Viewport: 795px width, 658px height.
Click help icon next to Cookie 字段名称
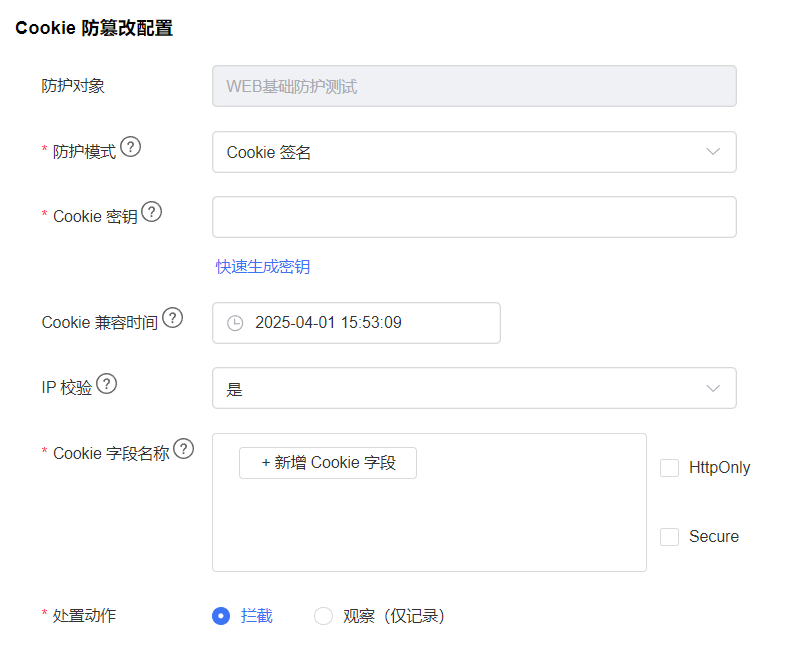184,449
